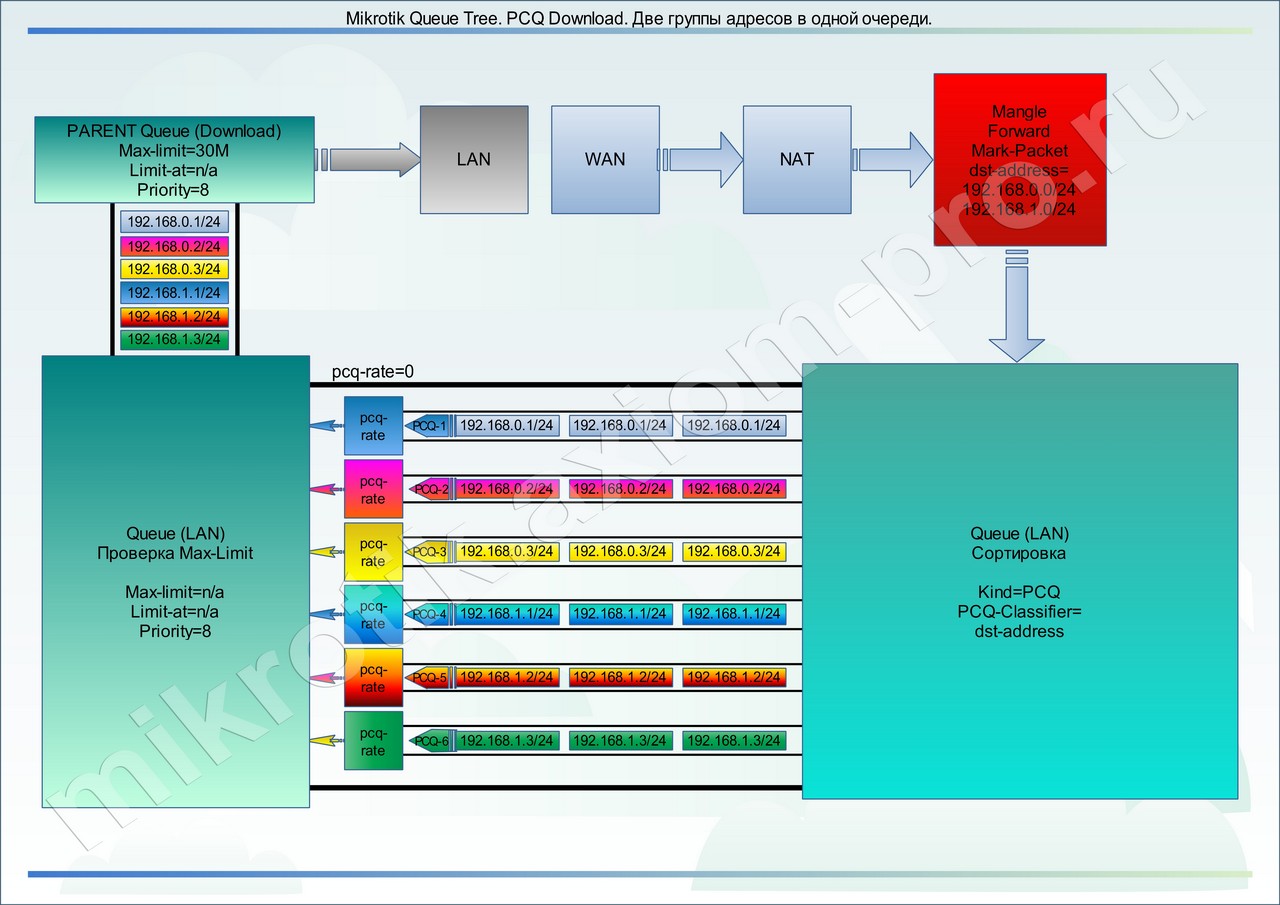1280x905 pixels.
Task: Click the small yellow arrow leaving the PCQ-3 pcq-rate box
Action: coord(326,552)
